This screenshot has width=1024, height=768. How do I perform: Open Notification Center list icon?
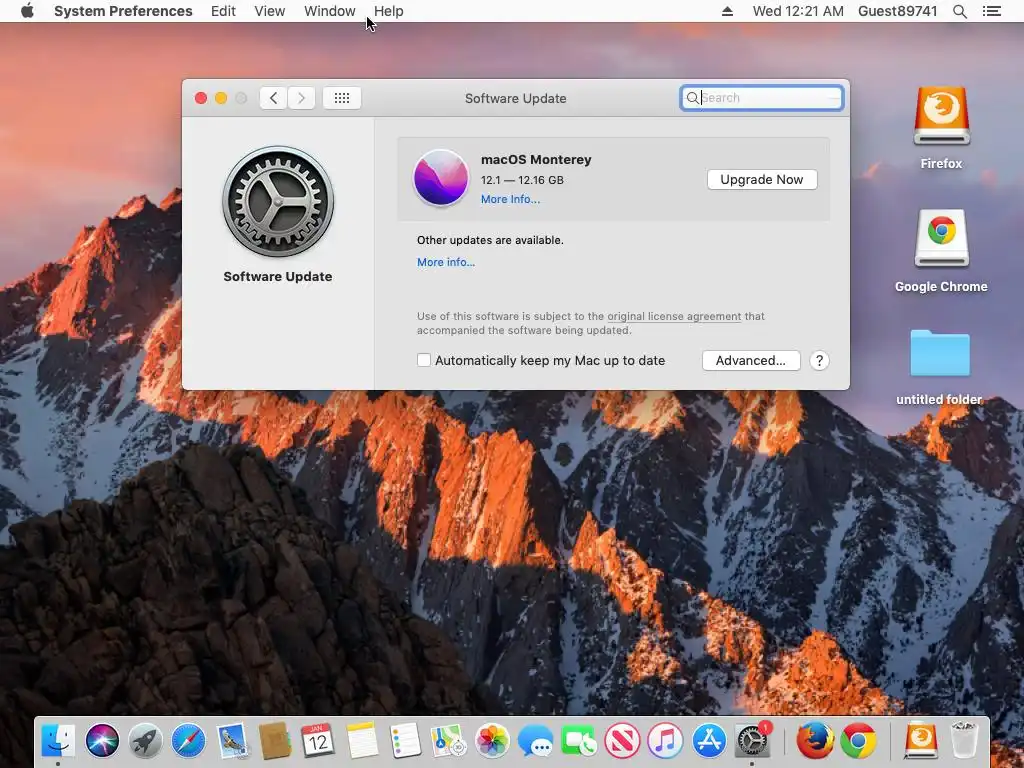(x=991, y=11)
